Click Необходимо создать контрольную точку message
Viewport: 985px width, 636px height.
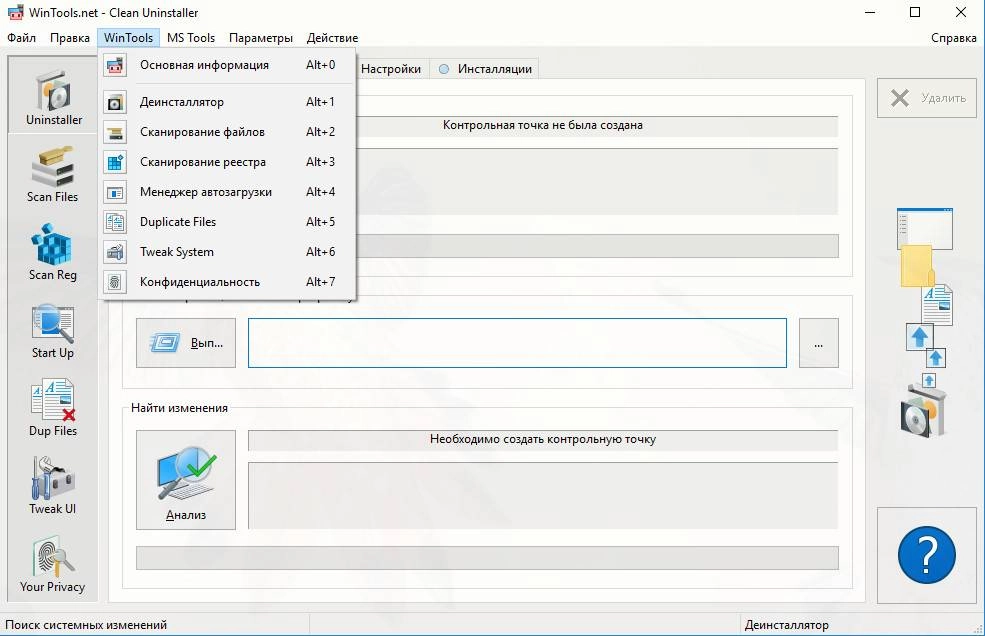[x=543, y=440]
